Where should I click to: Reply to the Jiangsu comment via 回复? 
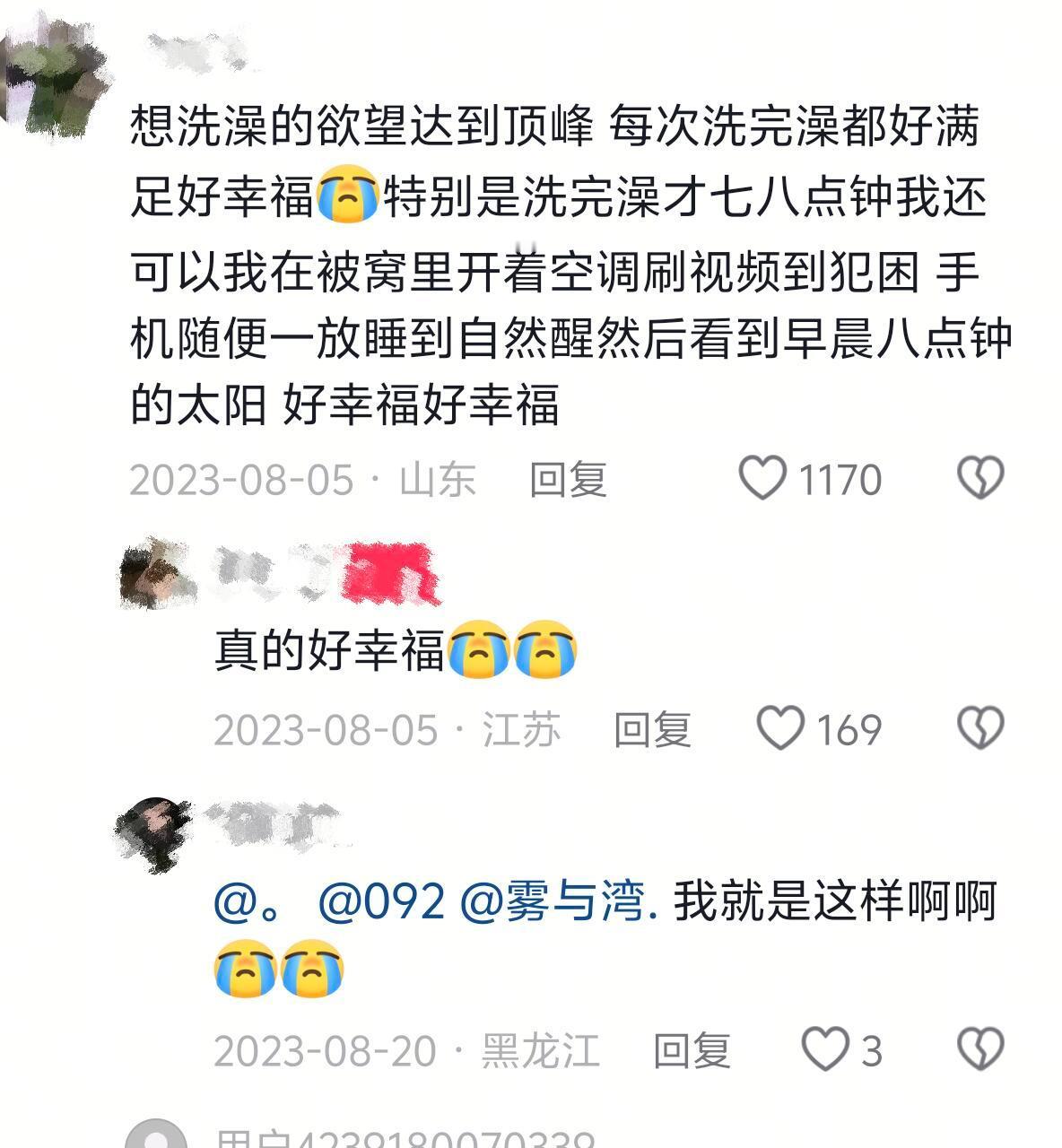coord(652,729)
